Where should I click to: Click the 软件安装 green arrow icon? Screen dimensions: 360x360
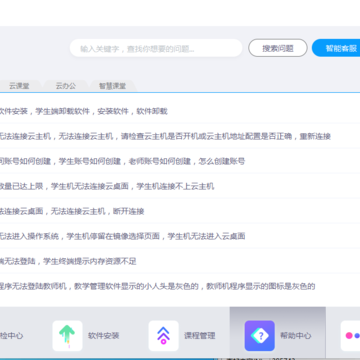67,336
